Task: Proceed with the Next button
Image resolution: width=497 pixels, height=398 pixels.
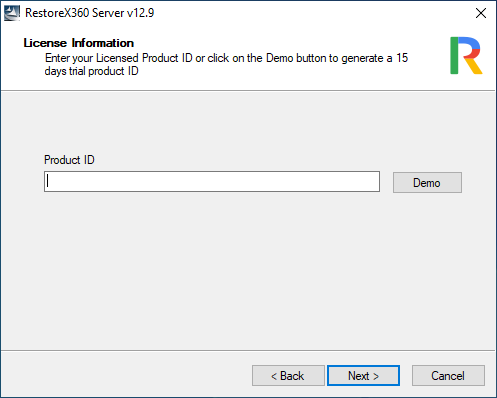Action: click(364, 376)
